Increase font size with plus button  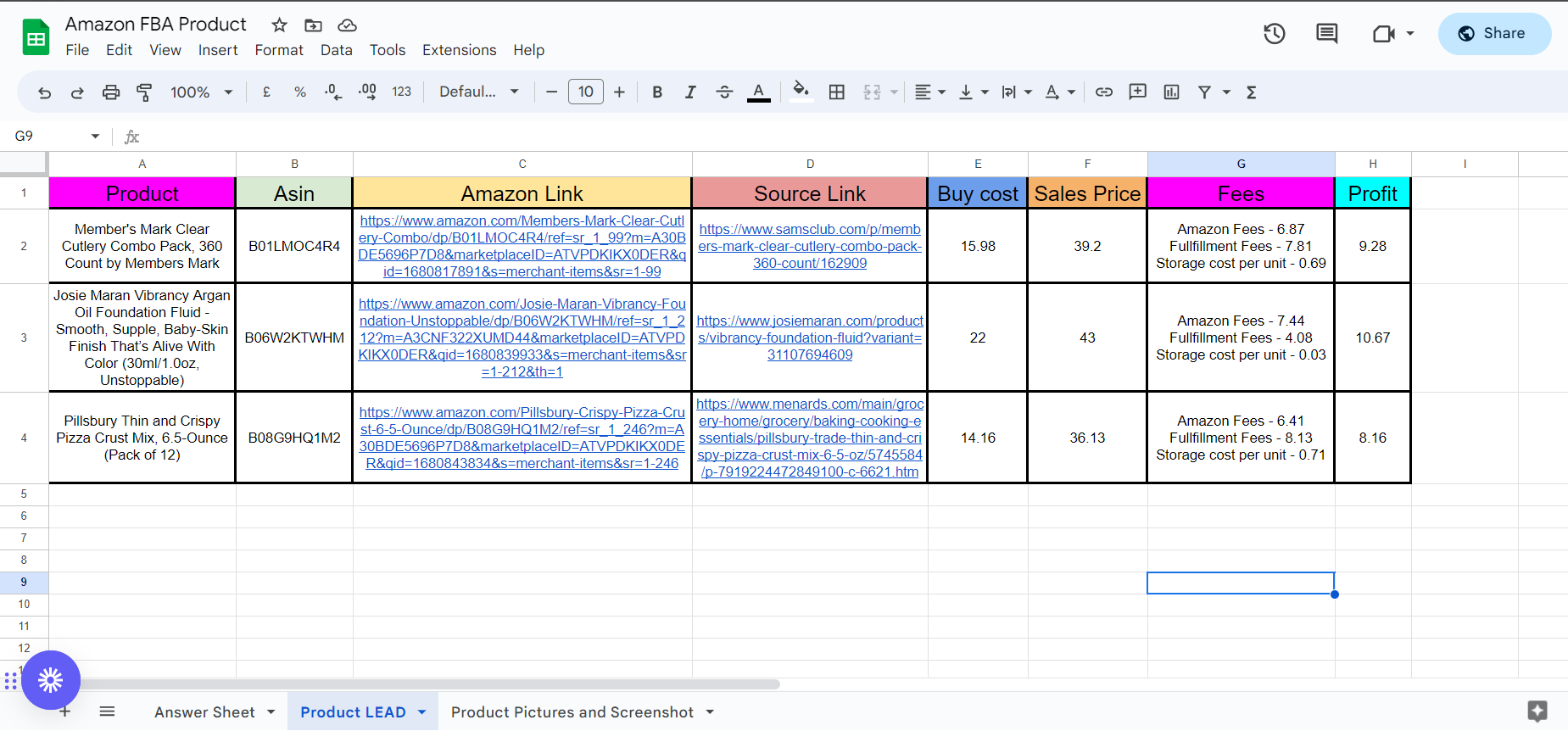point(619,92)
